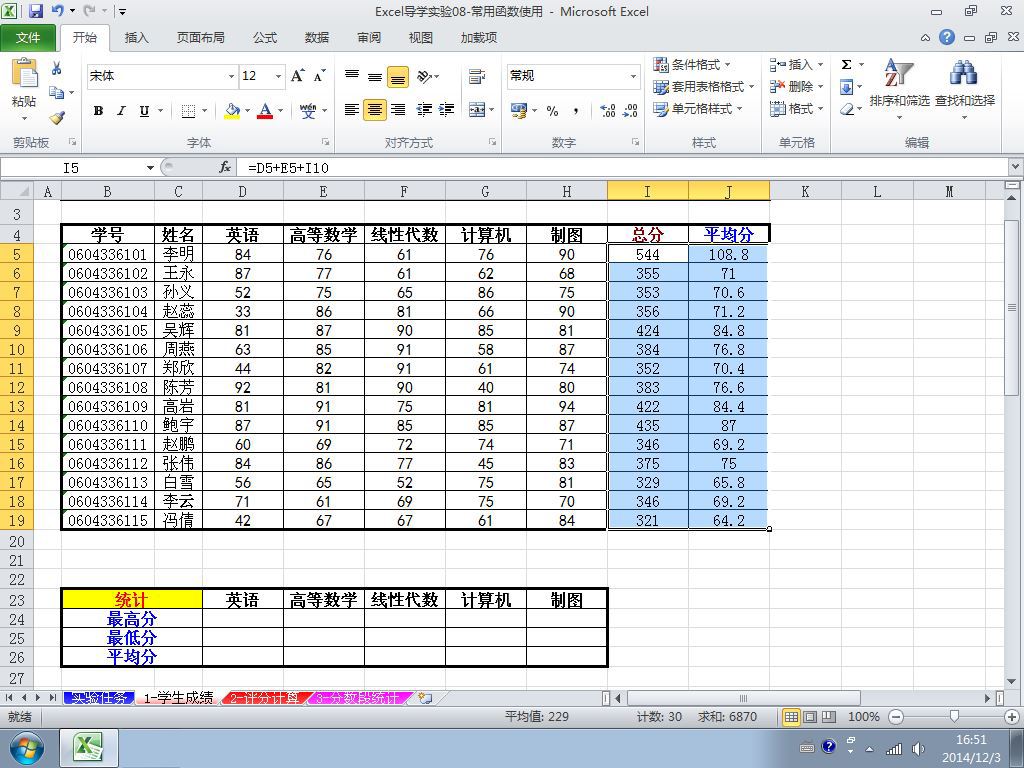Screen dimensions: 1024x768
Task: Toggle middle vertical alignment
Action: tap(375, 76)
